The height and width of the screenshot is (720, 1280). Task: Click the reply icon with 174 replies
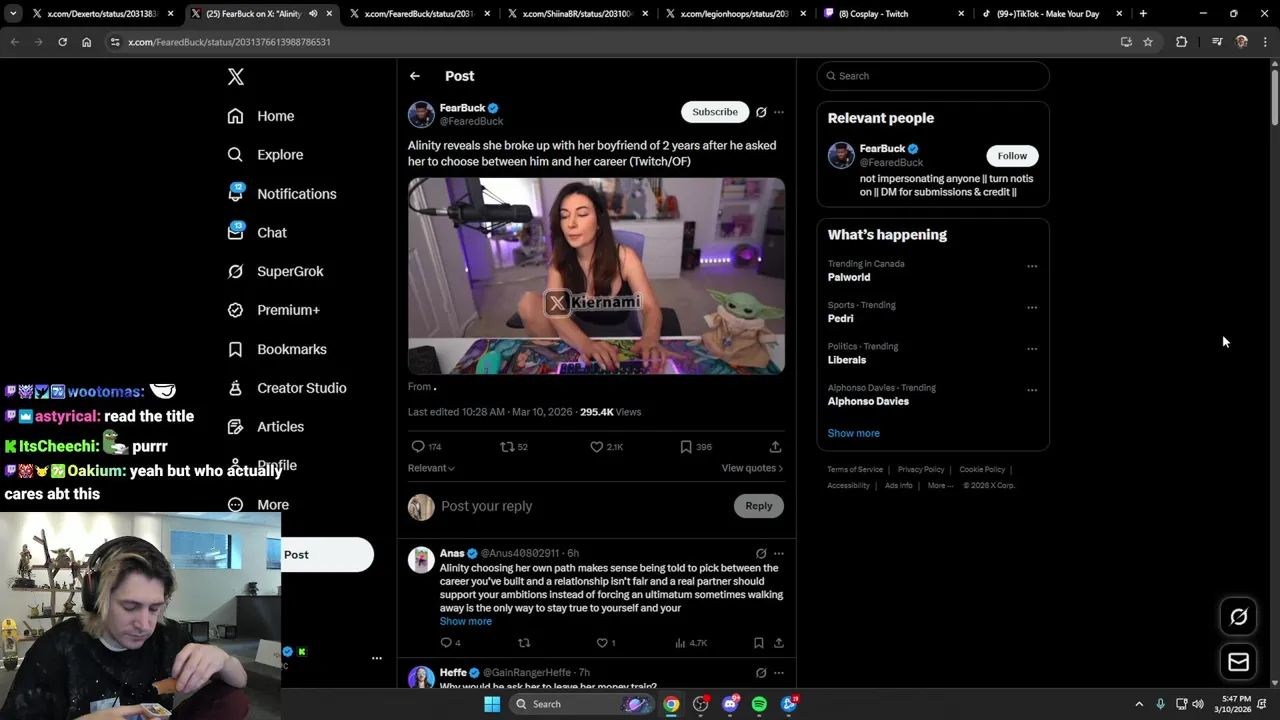click(x=426, y=447)
